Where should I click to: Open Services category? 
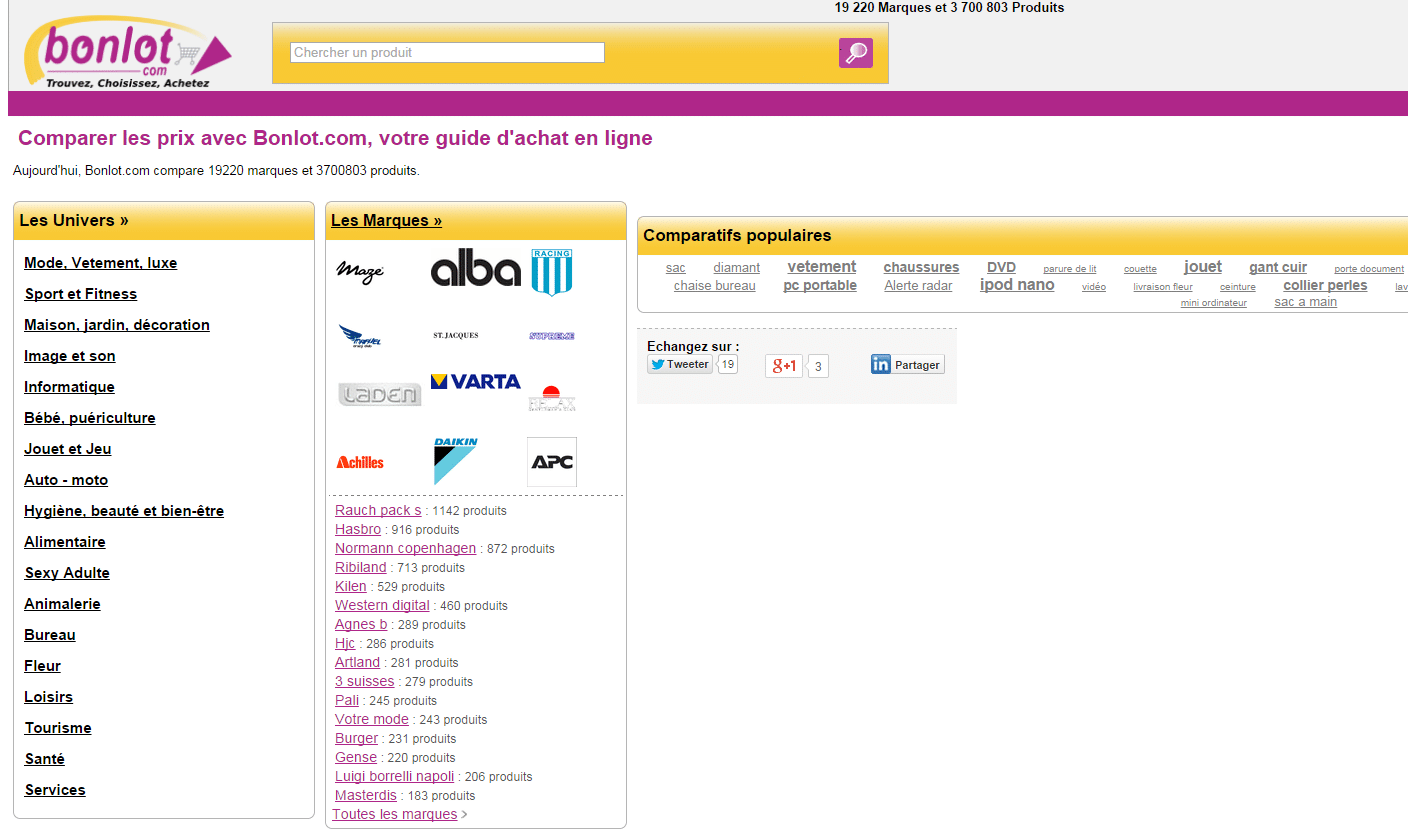click(55, 790)
